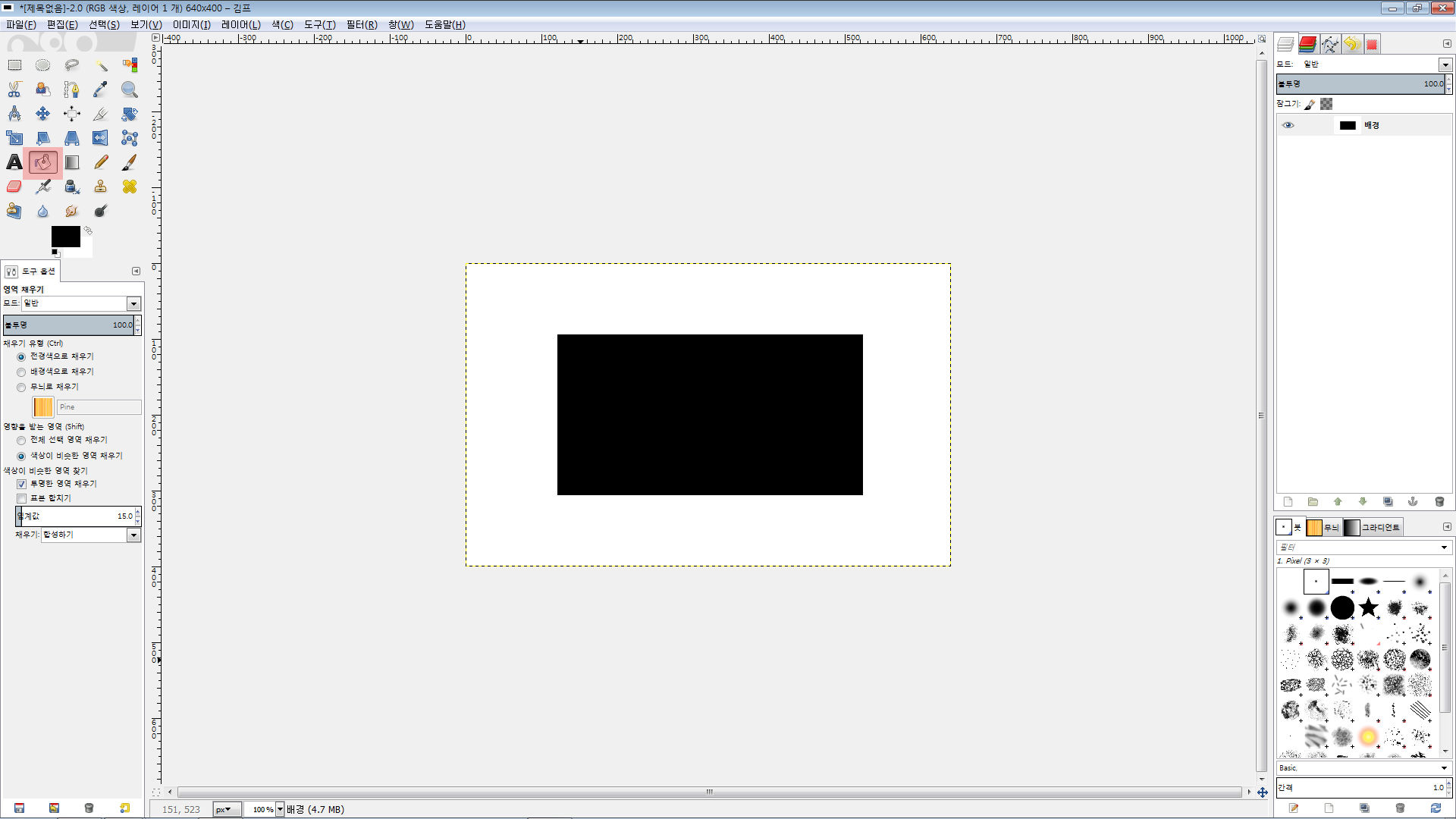Screen dimensions: 1456x819
Task: Switch to the Channels tab
Action: click(1308, 44)
